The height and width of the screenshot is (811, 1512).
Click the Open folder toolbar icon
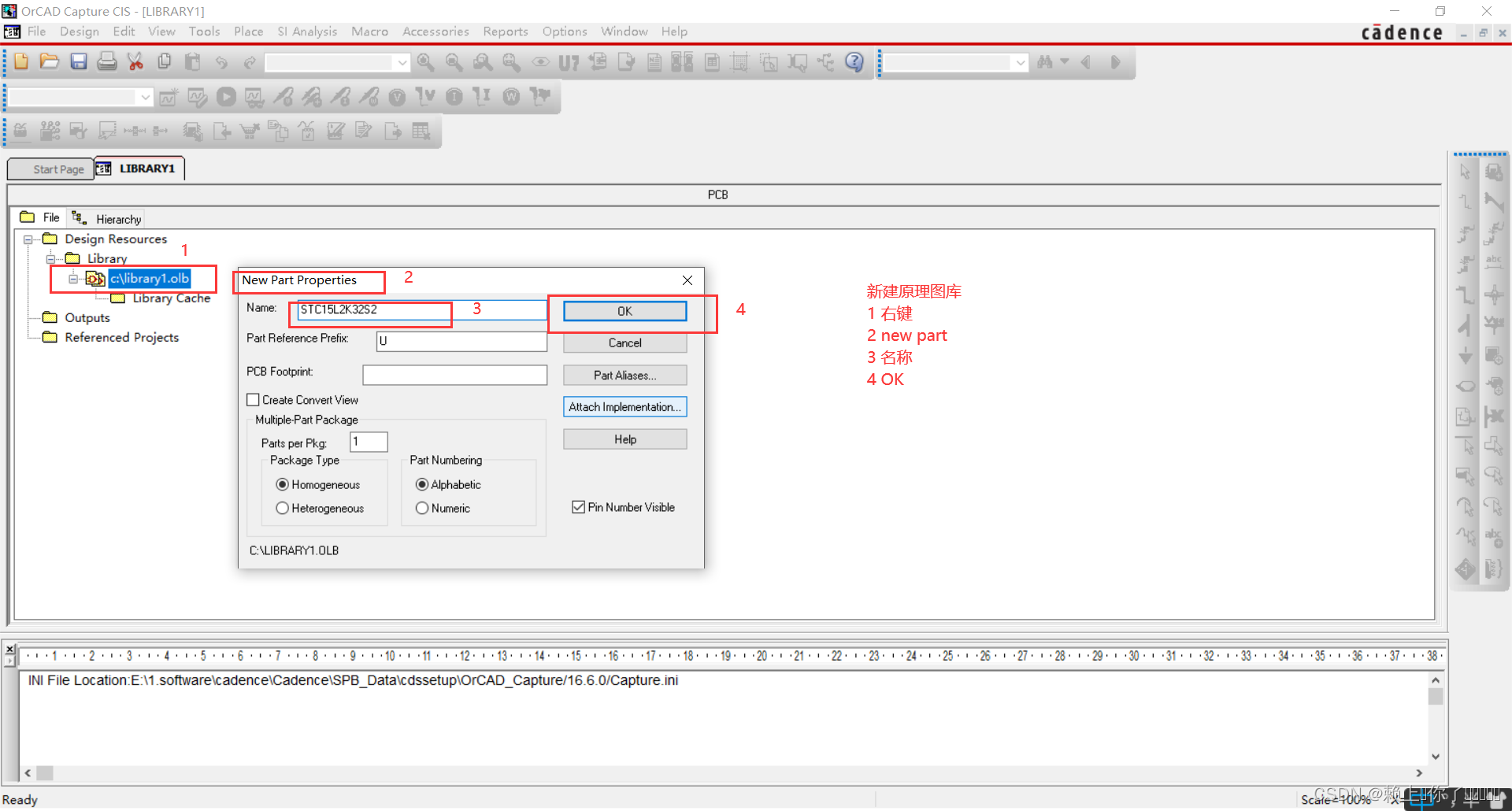[50, 61]
